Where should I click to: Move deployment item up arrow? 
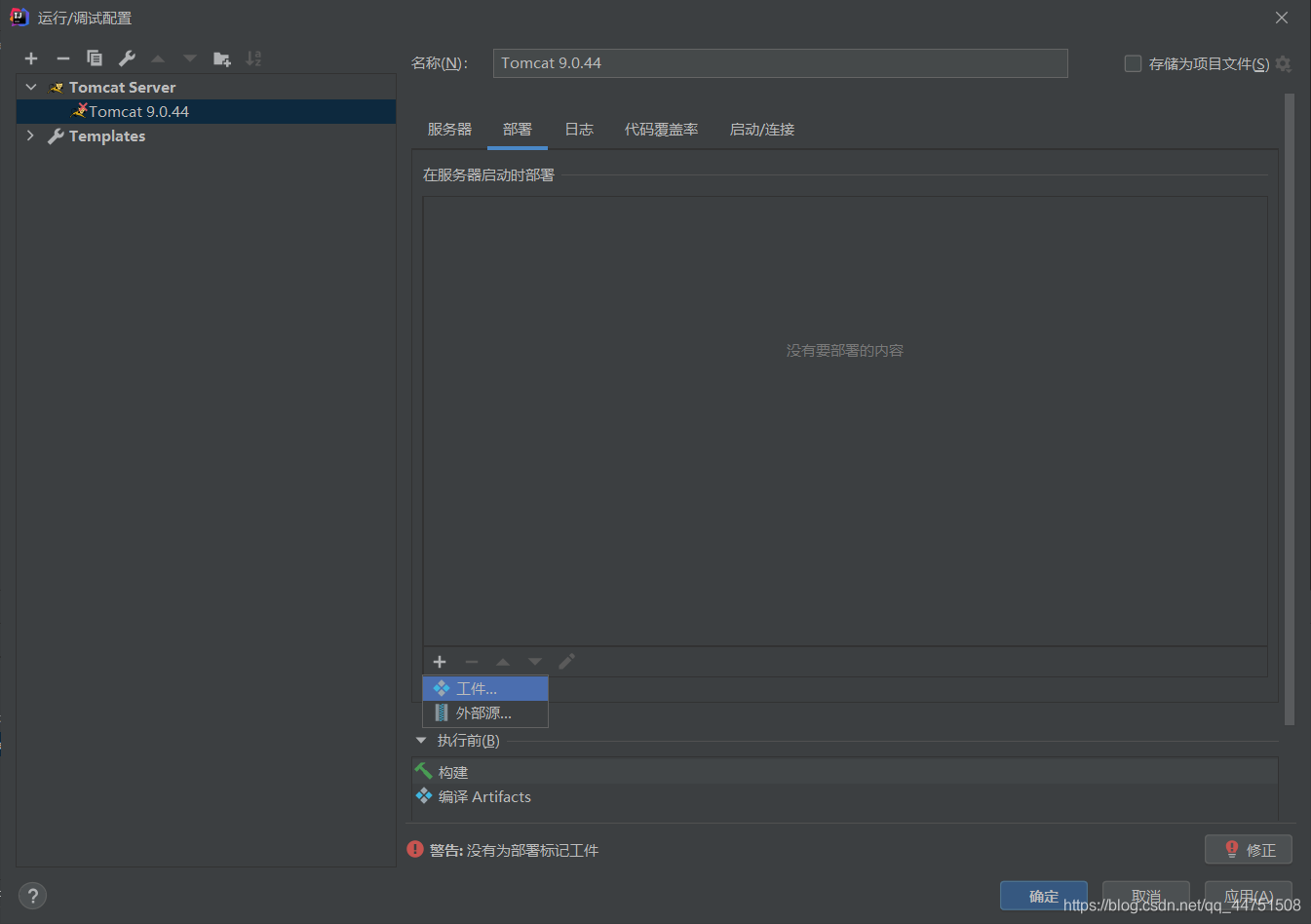[x=503, y=662]
